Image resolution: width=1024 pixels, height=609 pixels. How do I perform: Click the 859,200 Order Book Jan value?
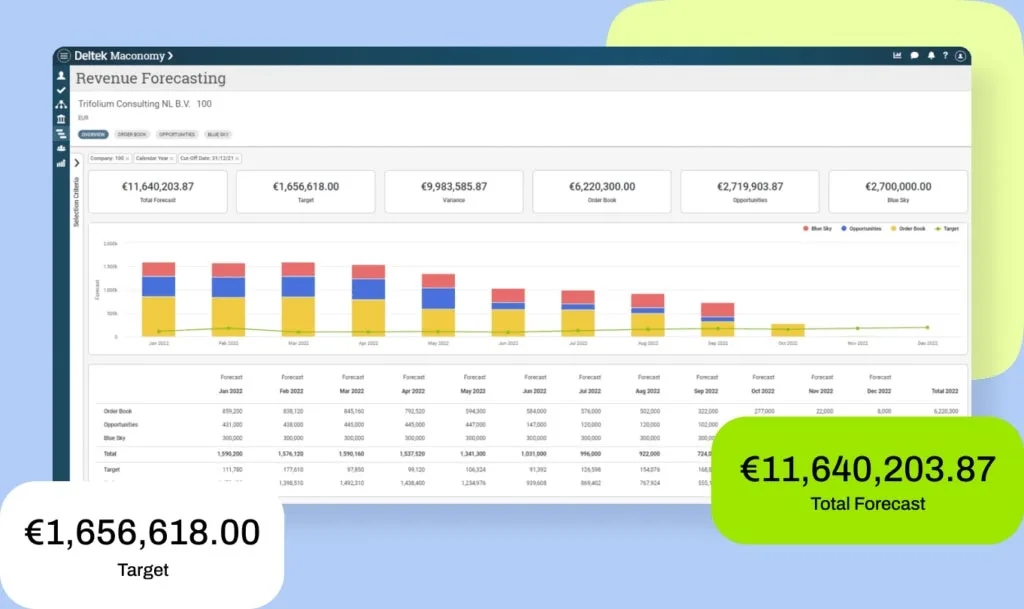click(232, 411)
